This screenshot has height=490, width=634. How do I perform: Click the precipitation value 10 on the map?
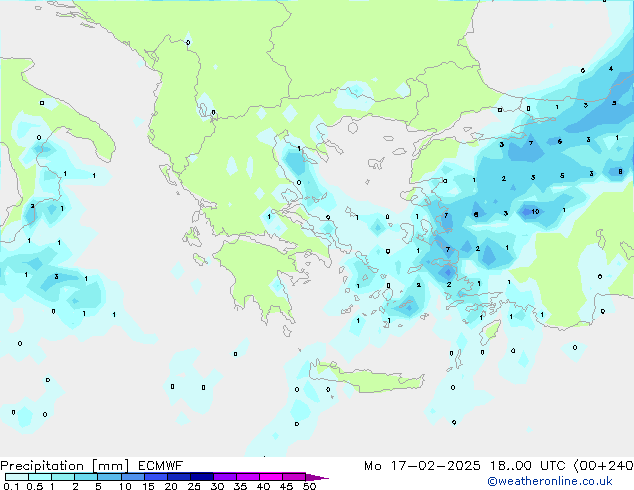tap(535, 212)
